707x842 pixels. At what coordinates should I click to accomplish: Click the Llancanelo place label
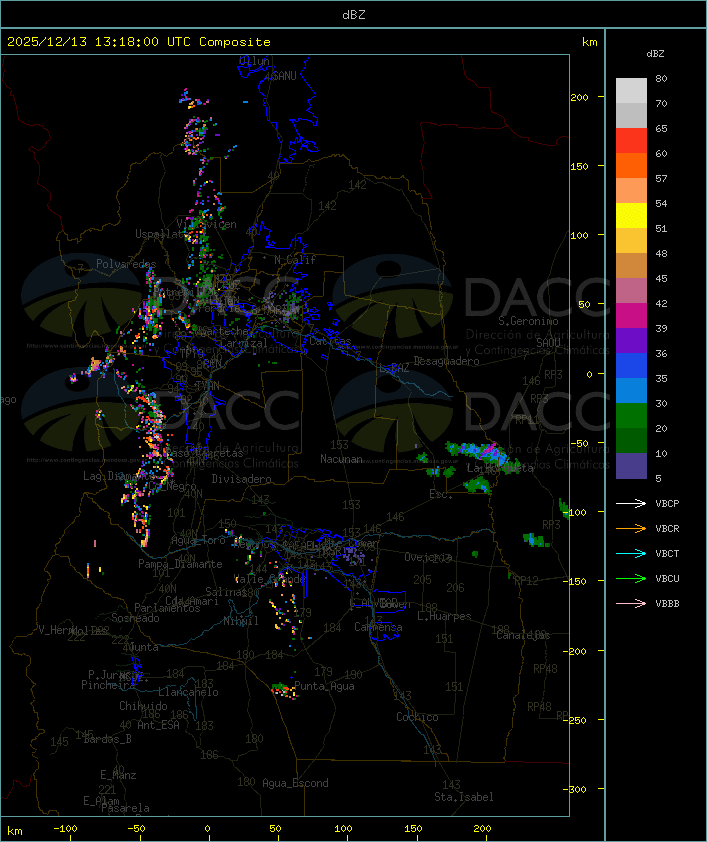click(188, 692)
